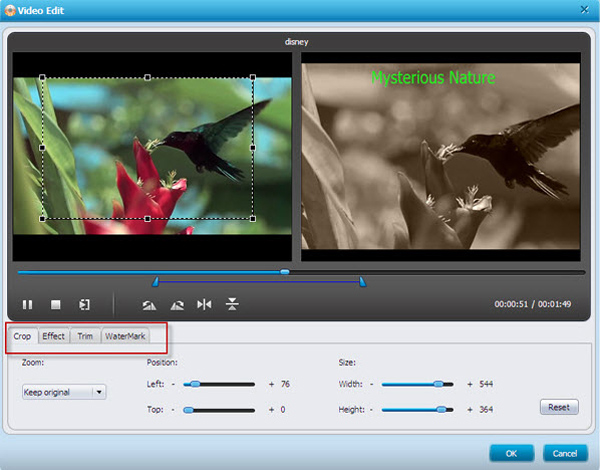
Task: Decrease the Width with minus
Action: [x=371, y=384]
